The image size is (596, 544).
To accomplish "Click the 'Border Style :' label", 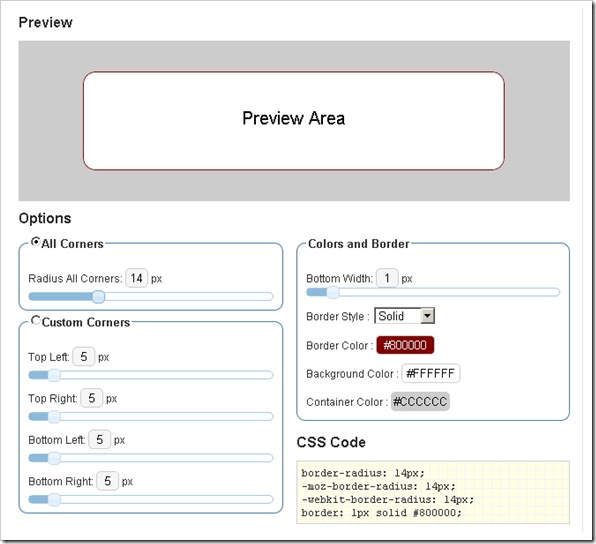I will point(338,316).
